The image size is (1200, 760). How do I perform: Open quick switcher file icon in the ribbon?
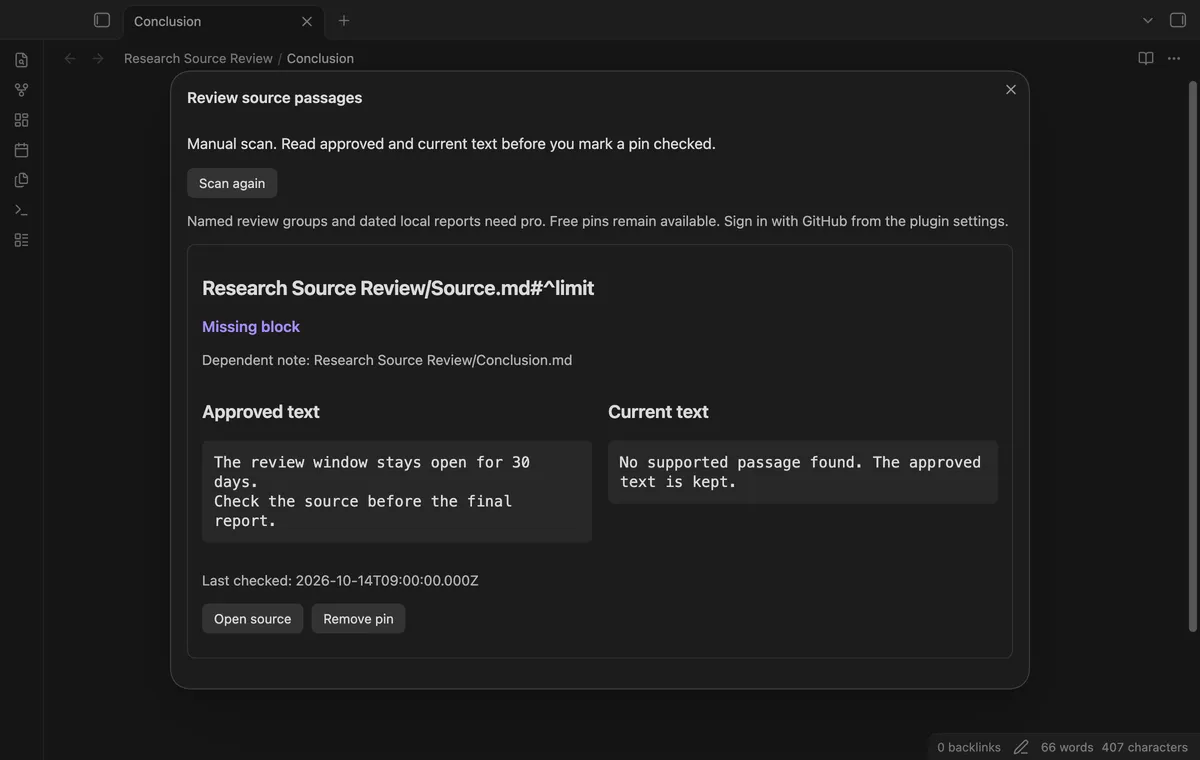click(x=21, y=60)
